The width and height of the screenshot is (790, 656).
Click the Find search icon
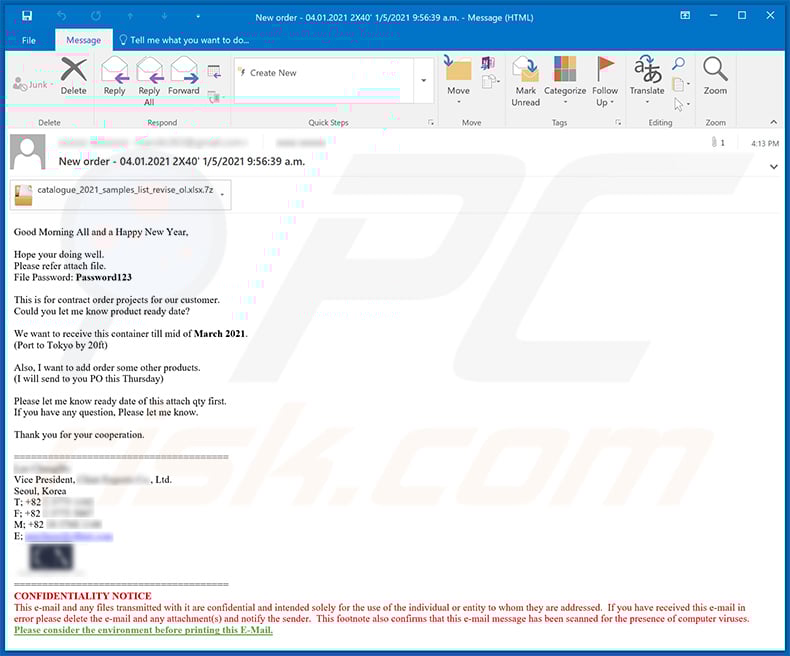tap(679, 63)
